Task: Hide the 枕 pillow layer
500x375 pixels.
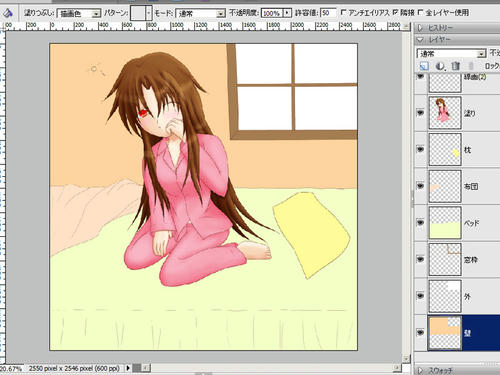Action: tap(421, 149)
